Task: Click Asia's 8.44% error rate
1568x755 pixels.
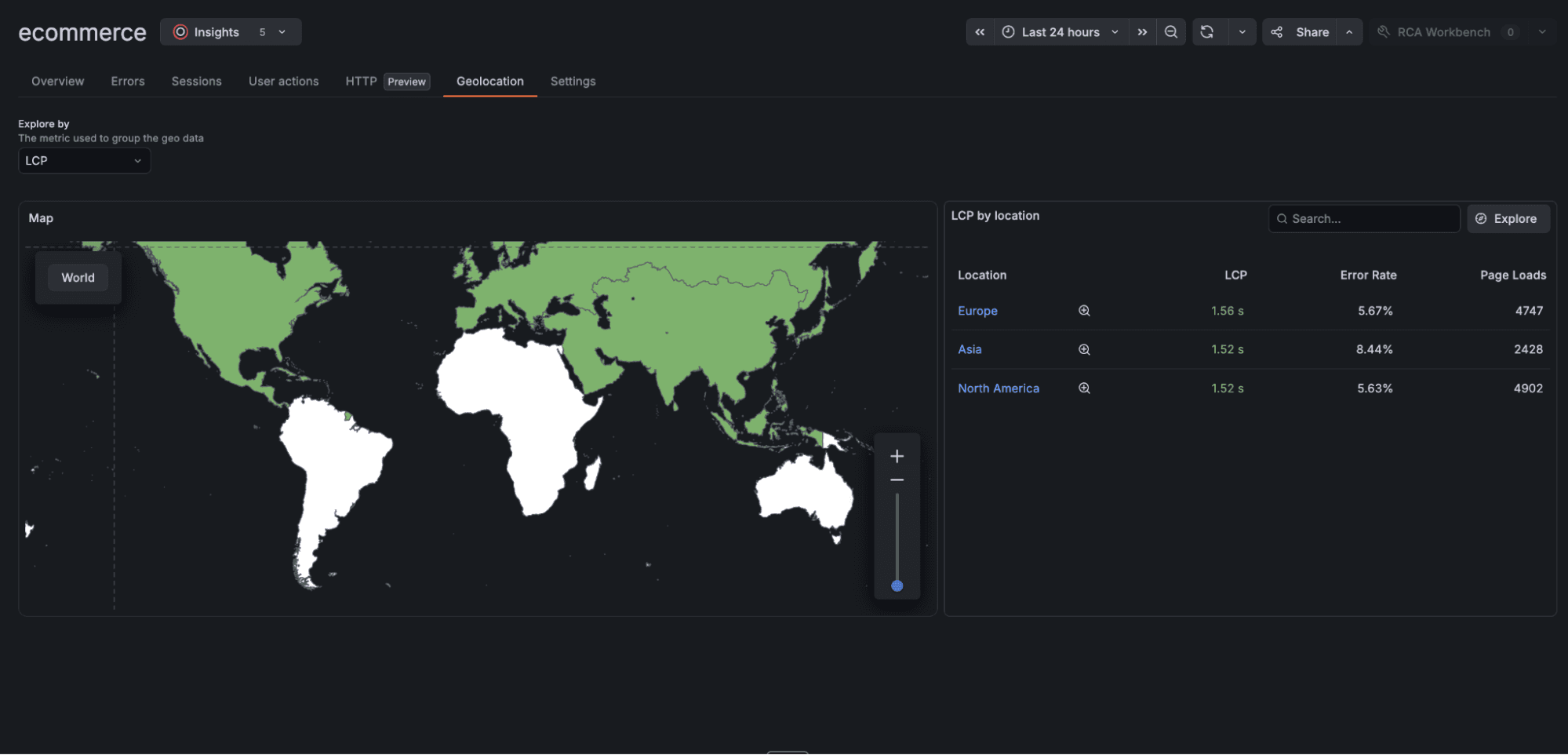Action: point(1374,349)
